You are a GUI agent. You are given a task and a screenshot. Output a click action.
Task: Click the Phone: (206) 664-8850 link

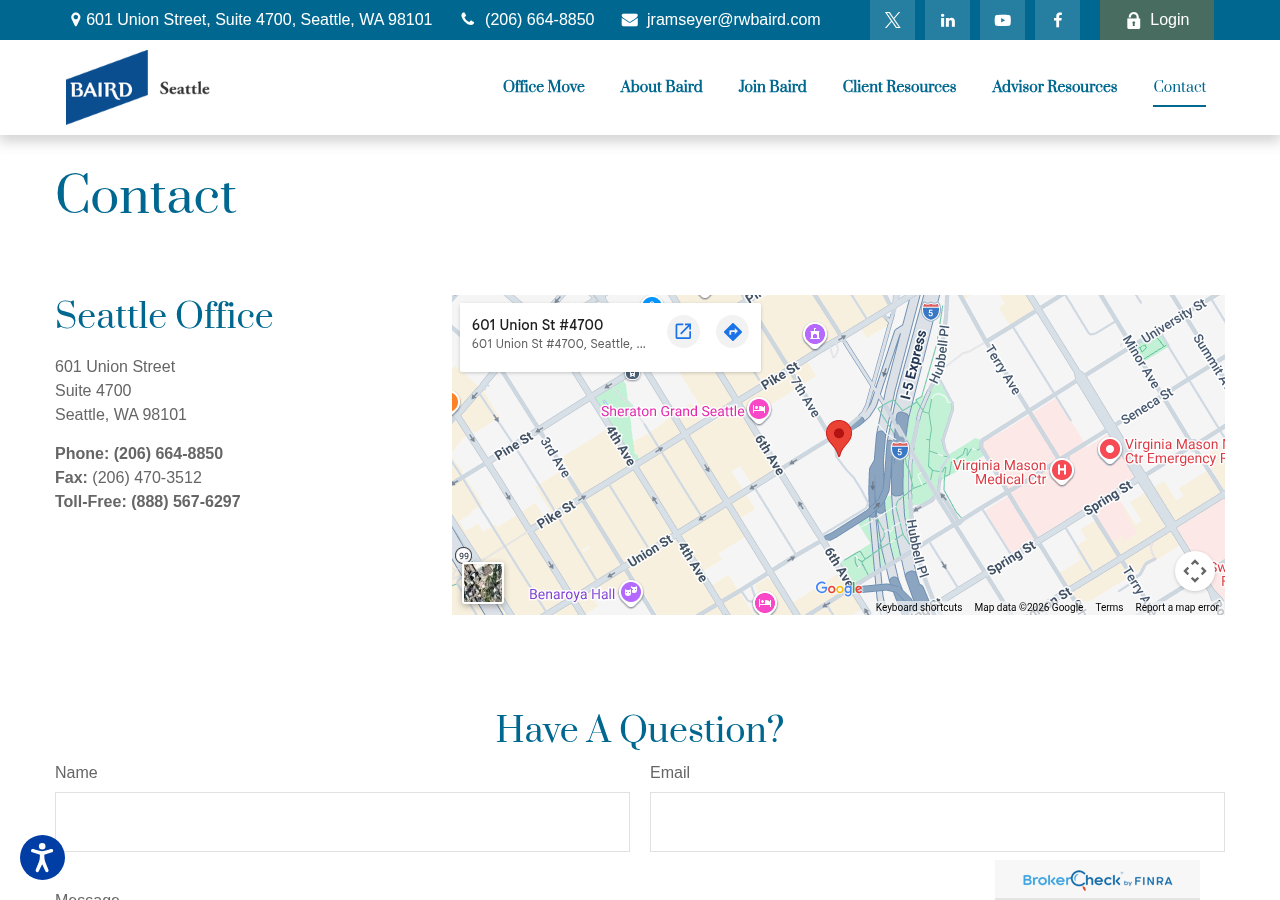139,454
